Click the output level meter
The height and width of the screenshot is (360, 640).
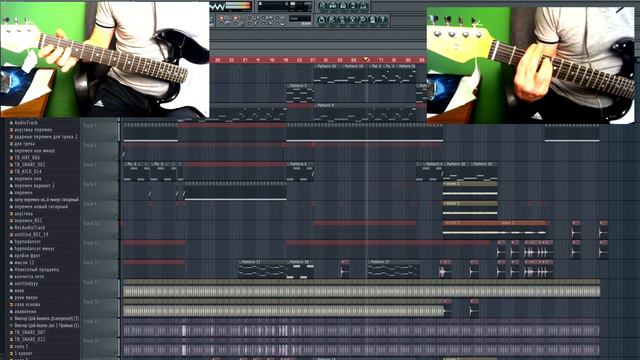238,5
